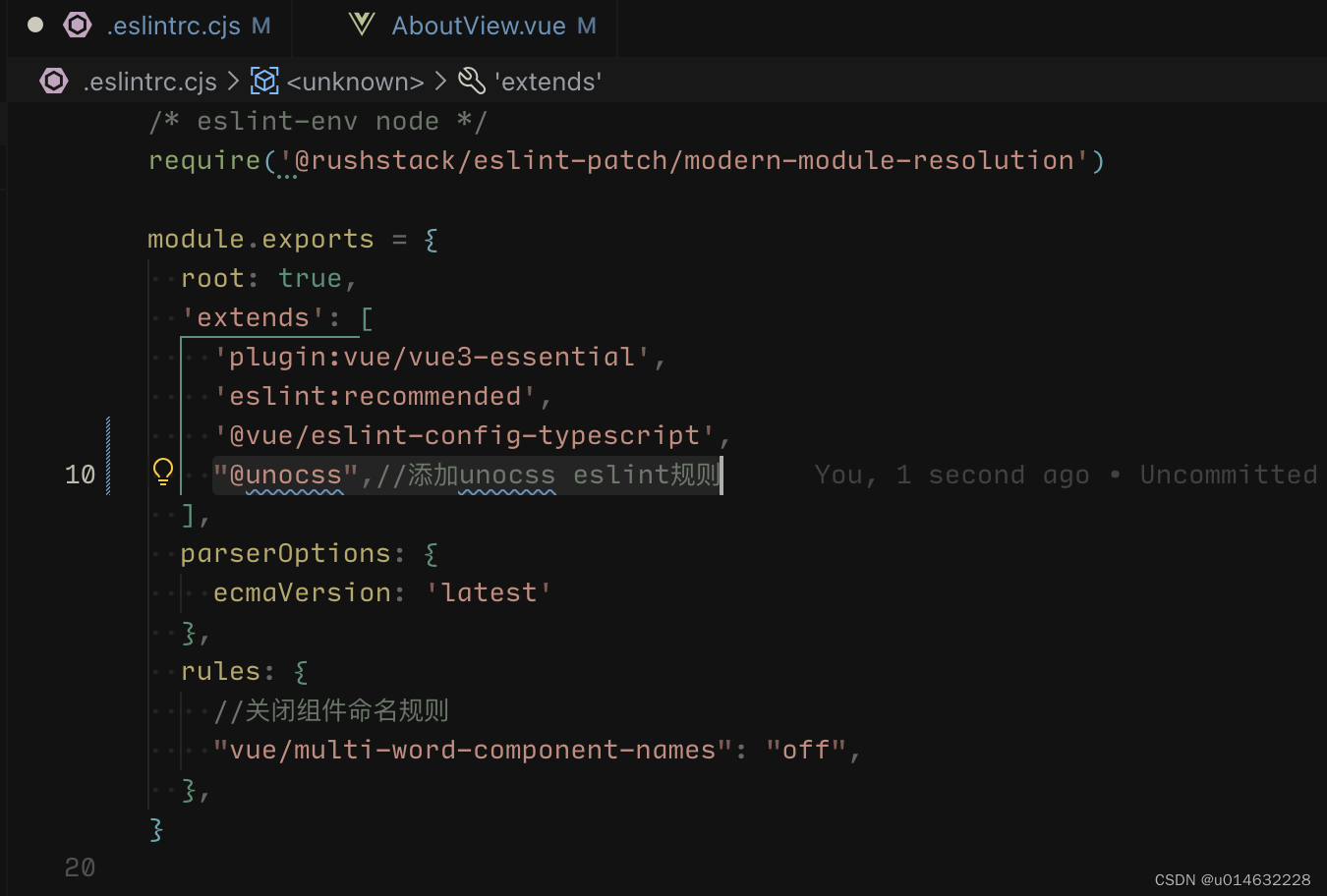Click on 'module.exports' text
This screenshot has height=896, width=1327.
click(x=260, y=239)
